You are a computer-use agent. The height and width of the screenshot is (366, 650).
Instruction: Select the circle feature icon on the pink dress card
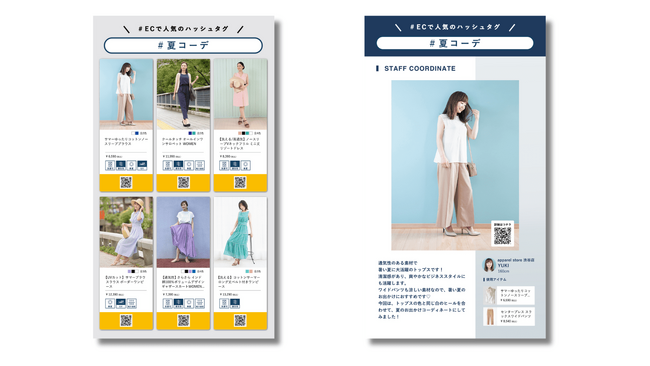tap(245, 165)
